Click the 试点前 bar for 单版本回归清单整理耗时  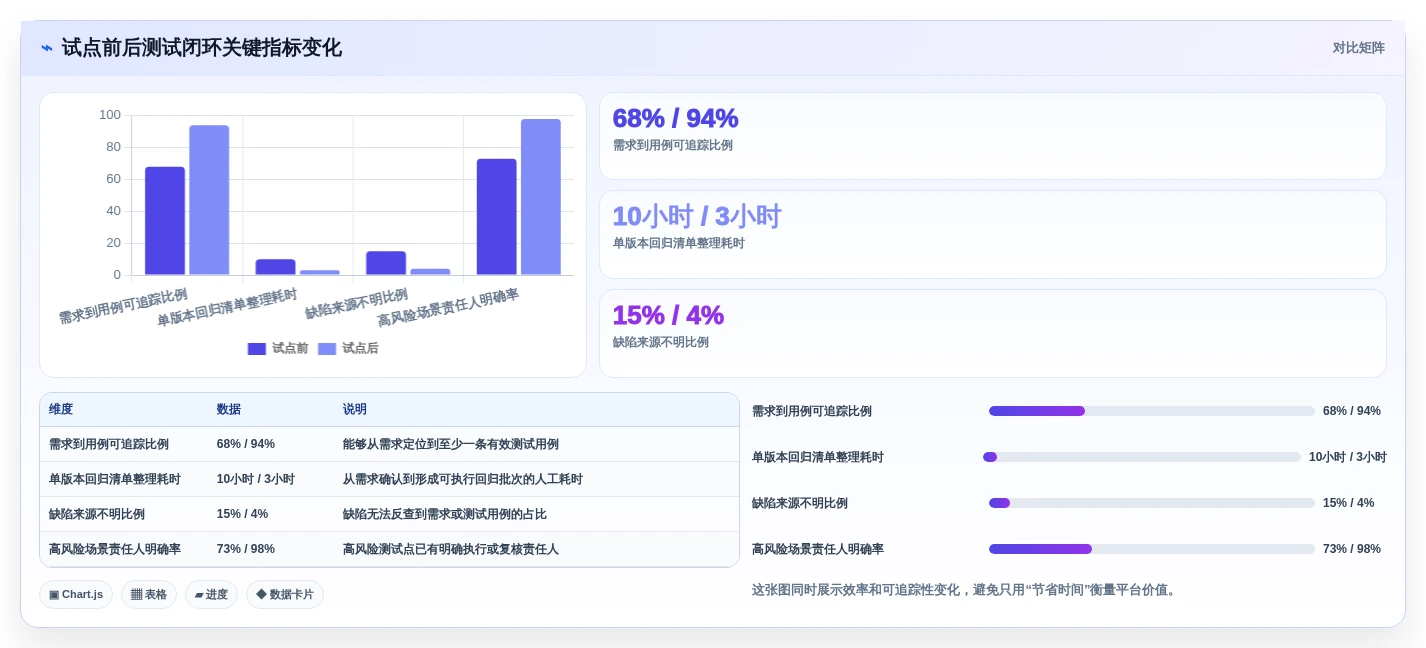click(275, 267)
